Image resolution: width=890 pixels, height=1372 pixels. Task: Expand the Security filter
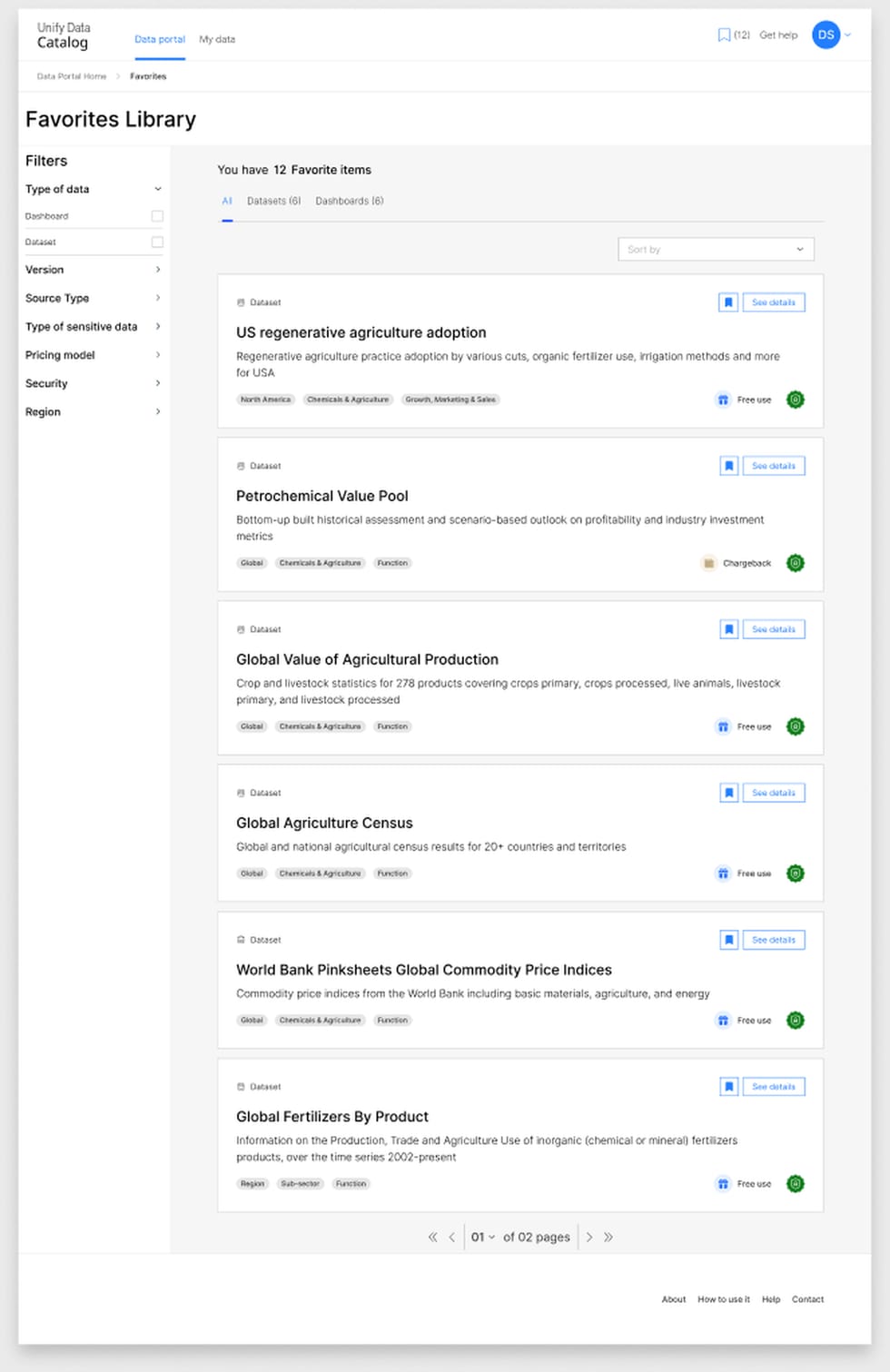coord(158,383)
